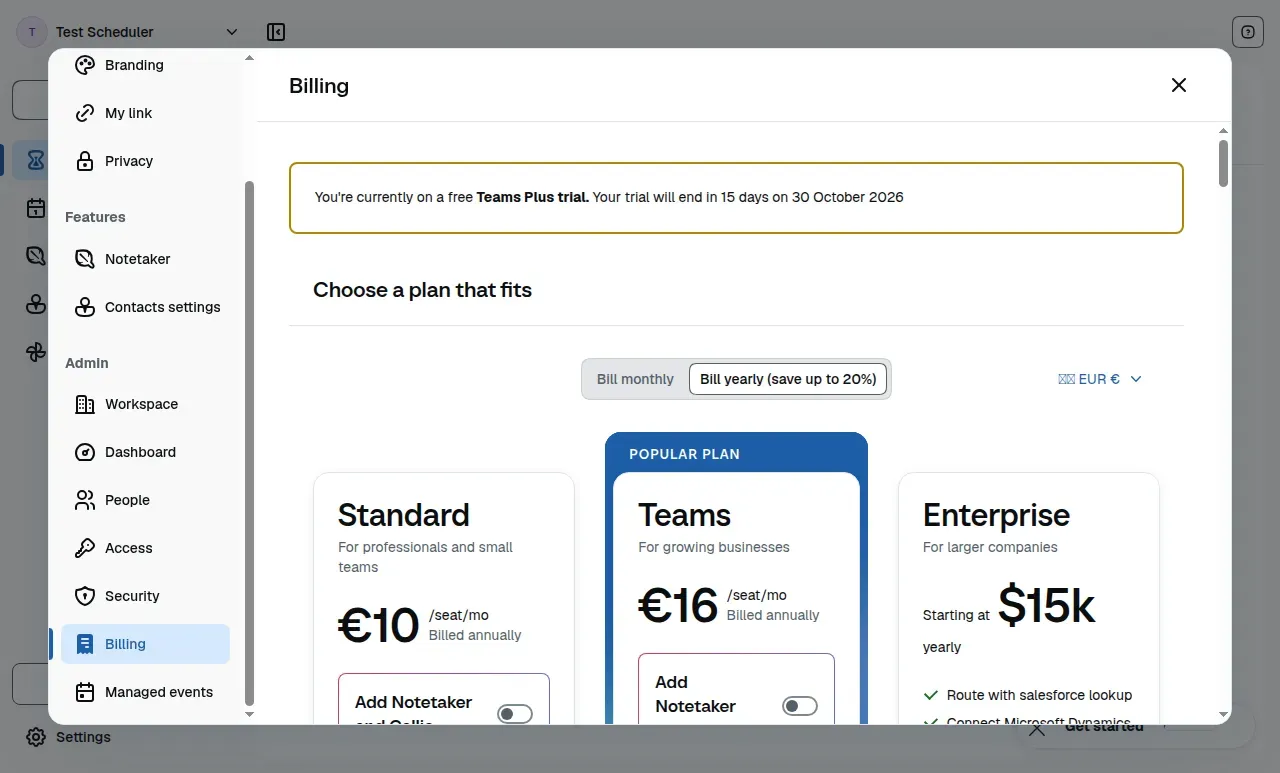Expand the Get started panel chevron

point(1037,729)
